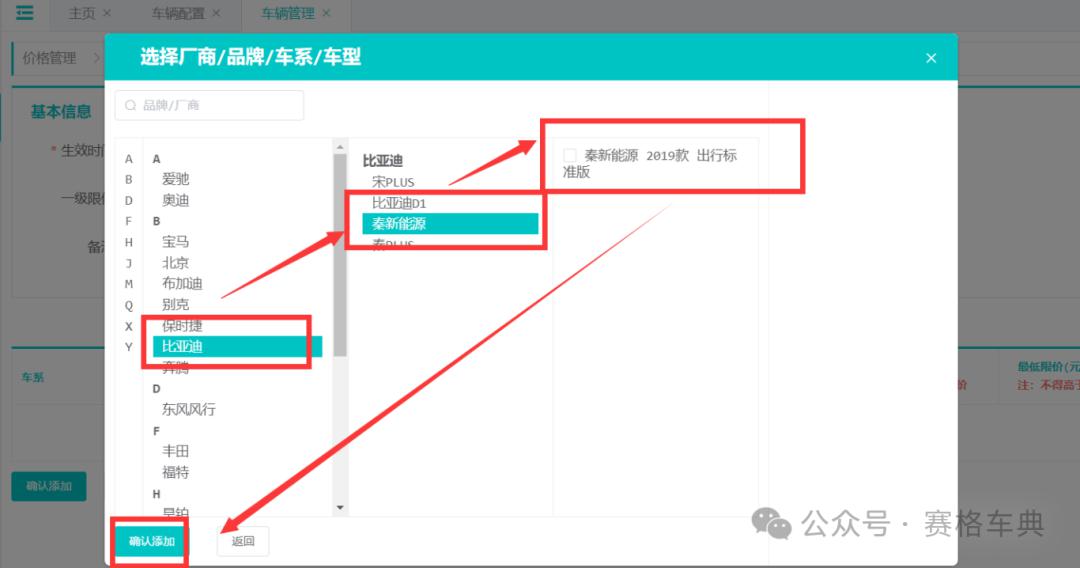Click the 确认添加 button on the background page
1080x568 pixels.
tap(49, 486)
